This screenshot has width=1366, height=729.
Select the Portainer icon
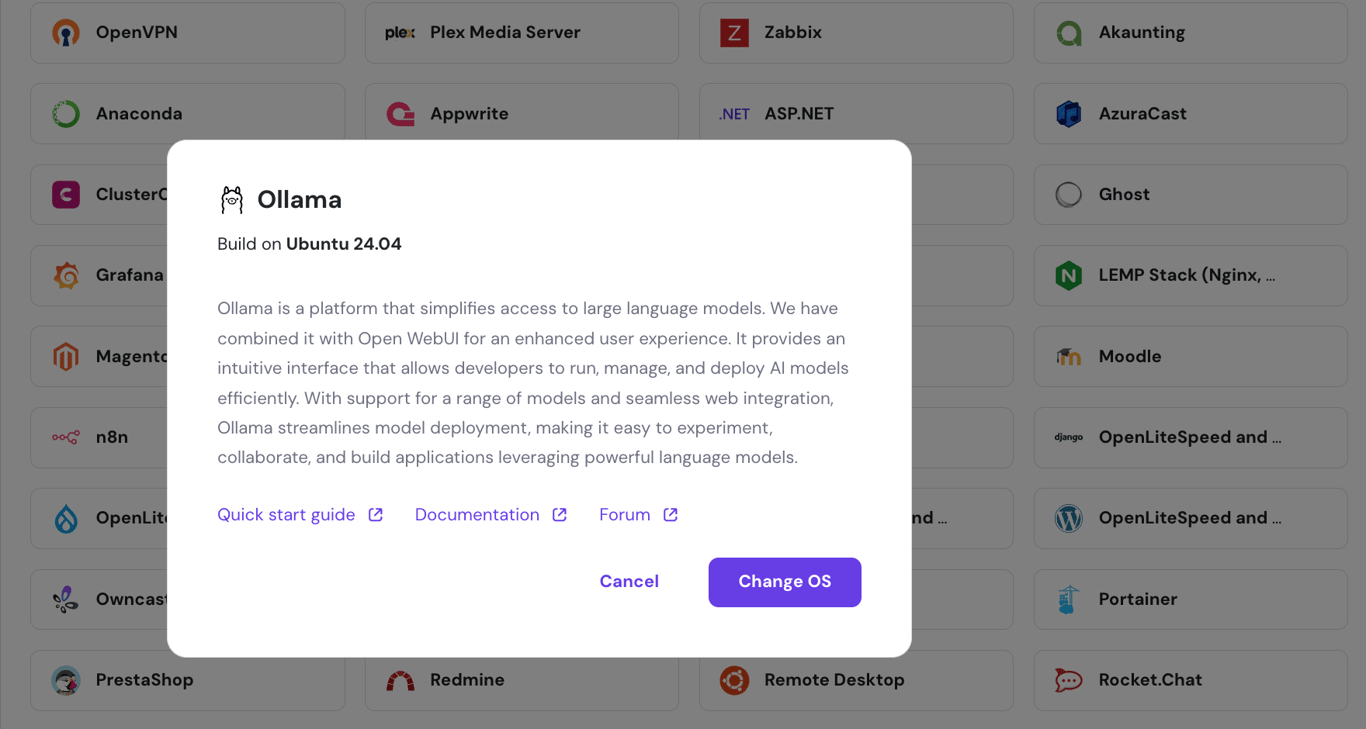pos(1068,599)
